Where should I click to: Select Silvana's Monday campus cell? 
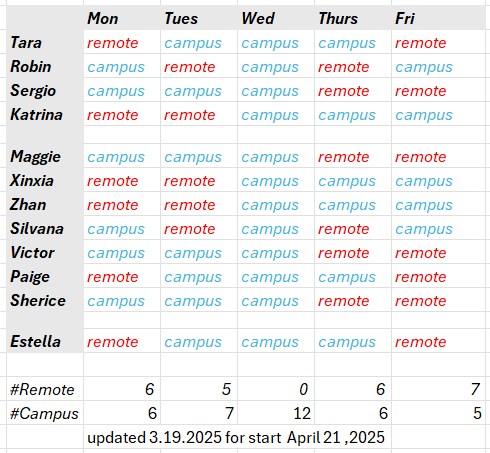click(x=122, y=228)
